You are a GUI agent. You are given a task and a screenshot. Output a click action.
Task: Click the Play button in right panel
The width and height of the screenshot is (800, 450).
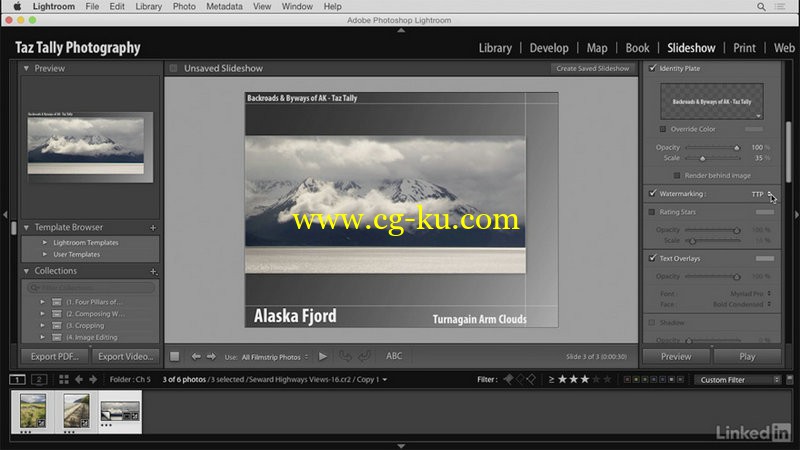pos(747,357)
